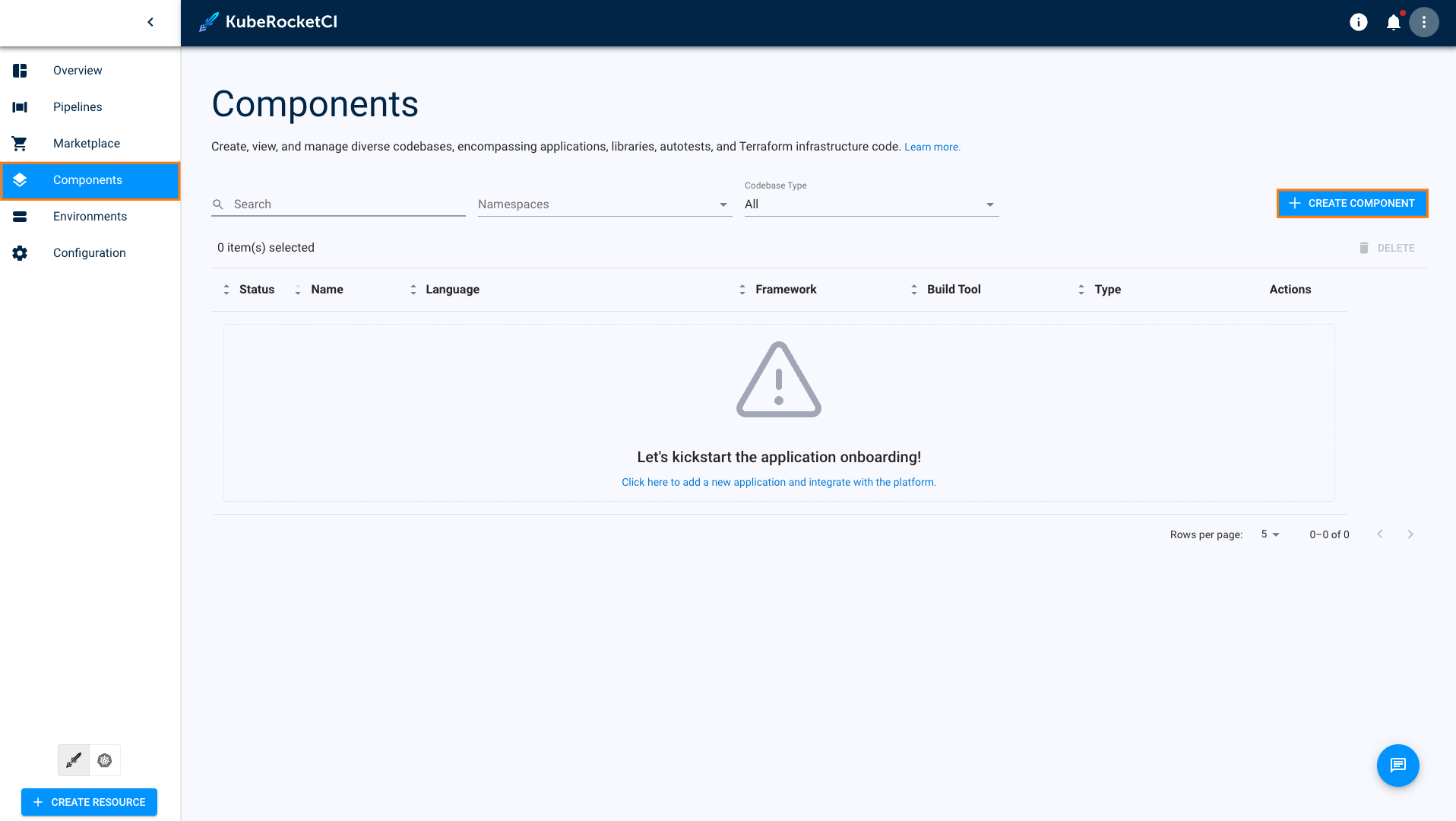
Task: Open the Marketplace section
Action: pos(87,144)
